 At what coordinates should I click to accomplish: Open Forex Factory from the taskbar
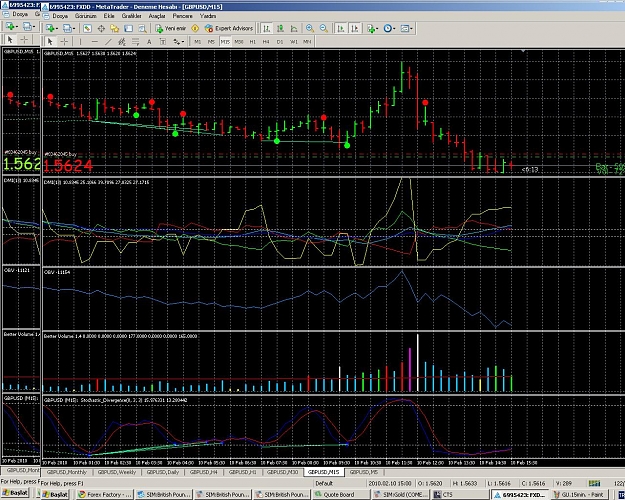[x=104, y=494]
